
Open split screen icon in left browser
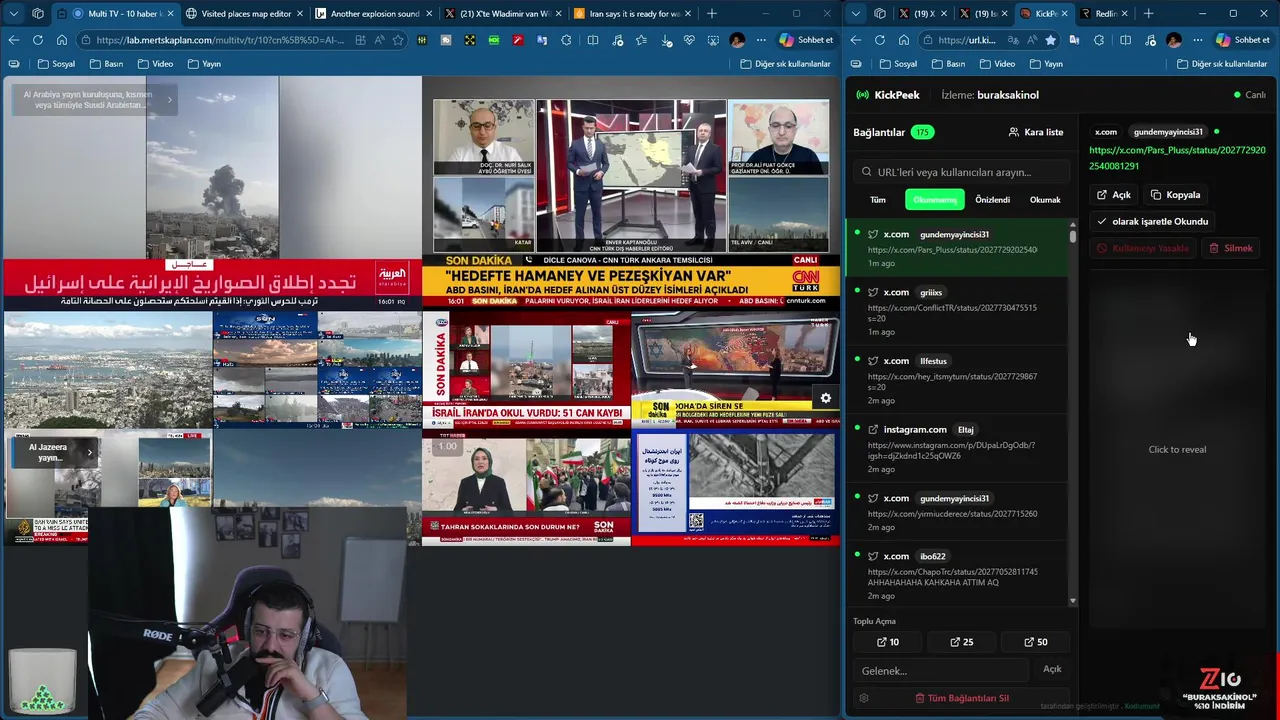point(592,40)
